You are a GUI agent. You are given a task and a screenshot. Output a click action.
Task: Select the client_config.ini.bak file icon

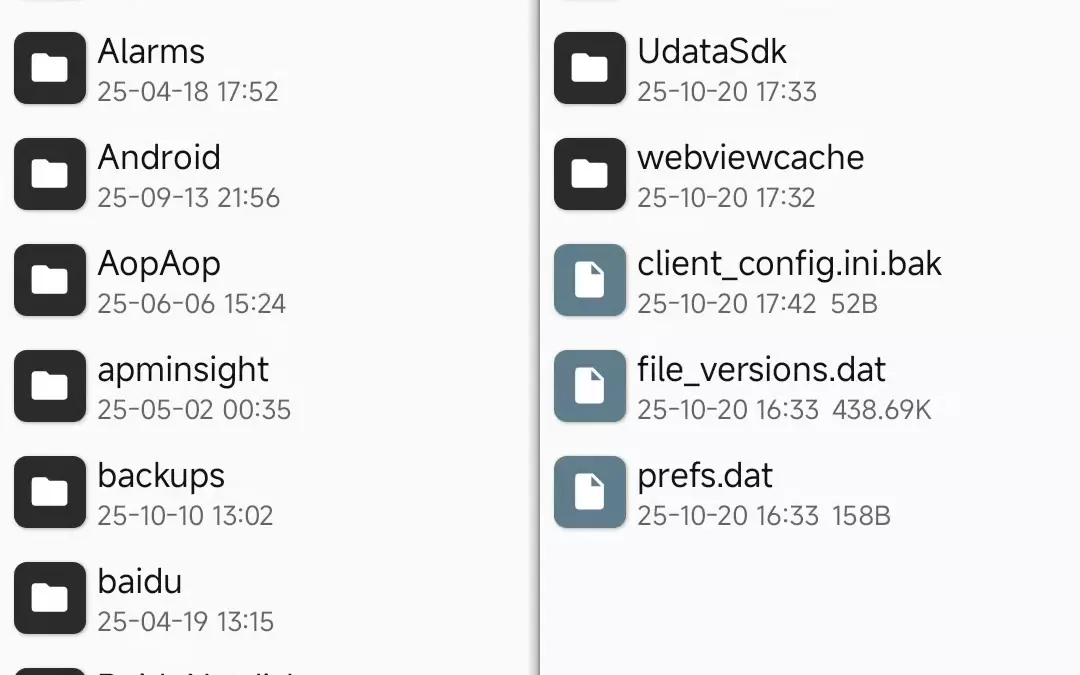[x=589, y=280]
